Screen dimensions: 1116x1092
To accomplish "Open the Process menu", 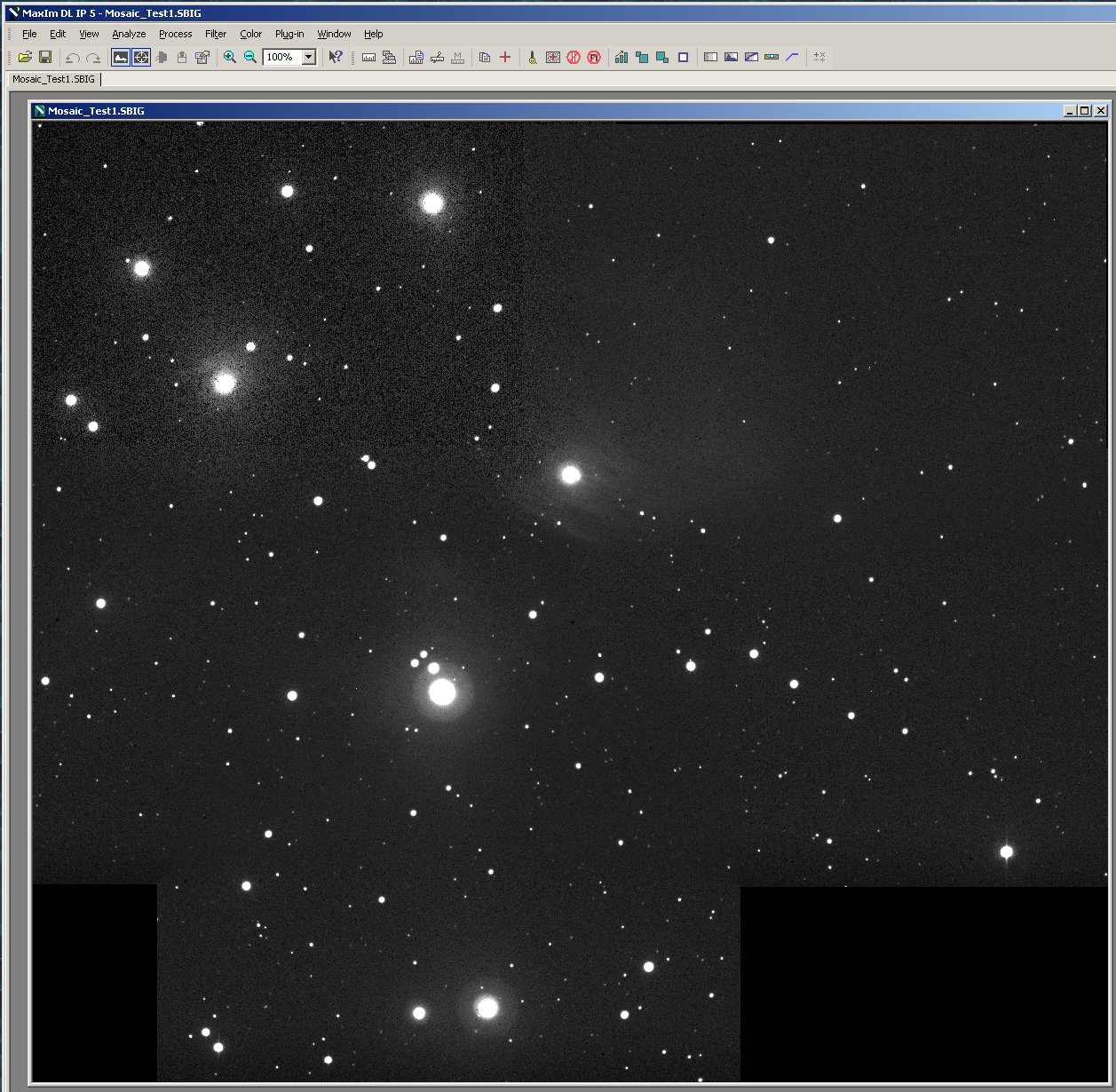I will pos(176,34).
